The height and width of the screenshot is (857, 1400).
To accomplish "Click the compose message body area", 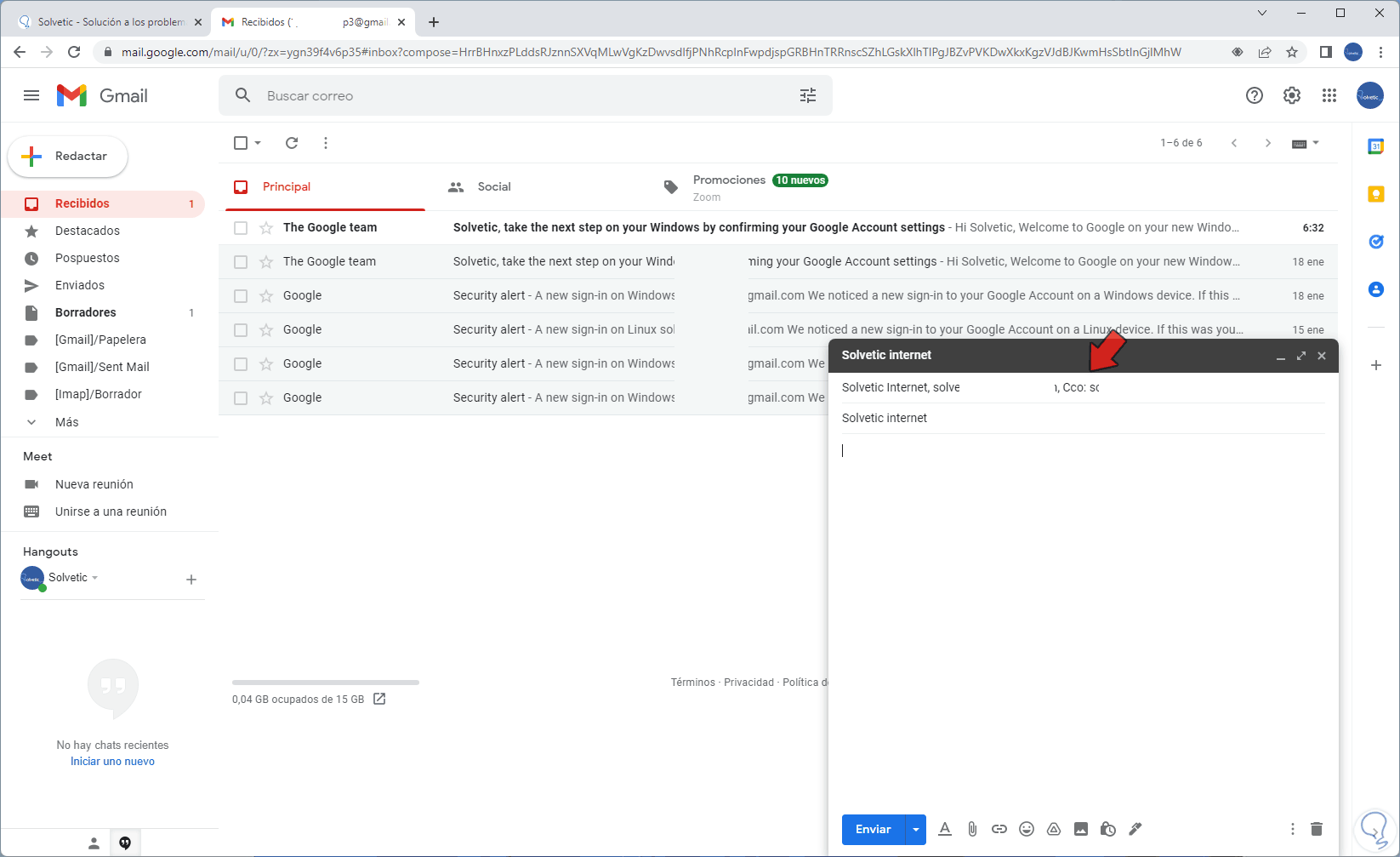I will click(x=1083, y=620).
